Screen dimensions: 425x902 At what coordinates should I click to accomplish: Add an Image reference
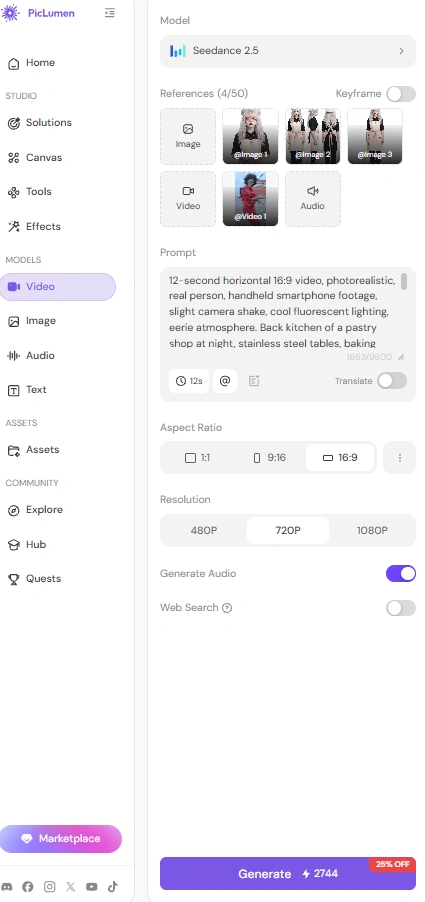click(188, 136)
